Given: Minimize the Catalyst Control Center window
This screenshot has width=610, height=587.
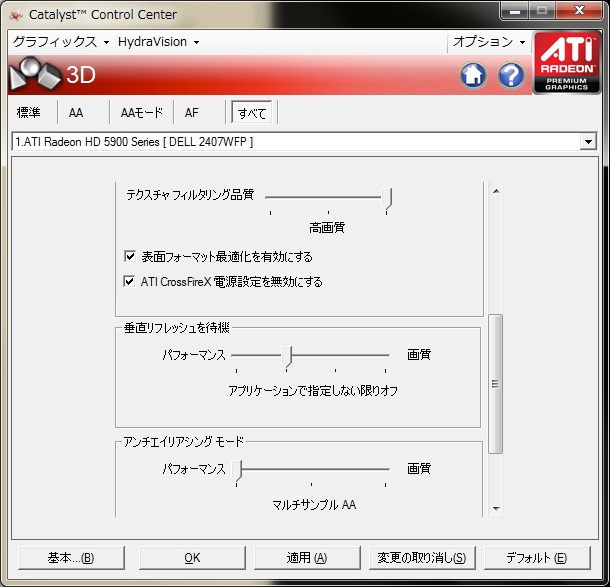Looking at the screenshot, I should pyautogui.click(x=515, y=11).
